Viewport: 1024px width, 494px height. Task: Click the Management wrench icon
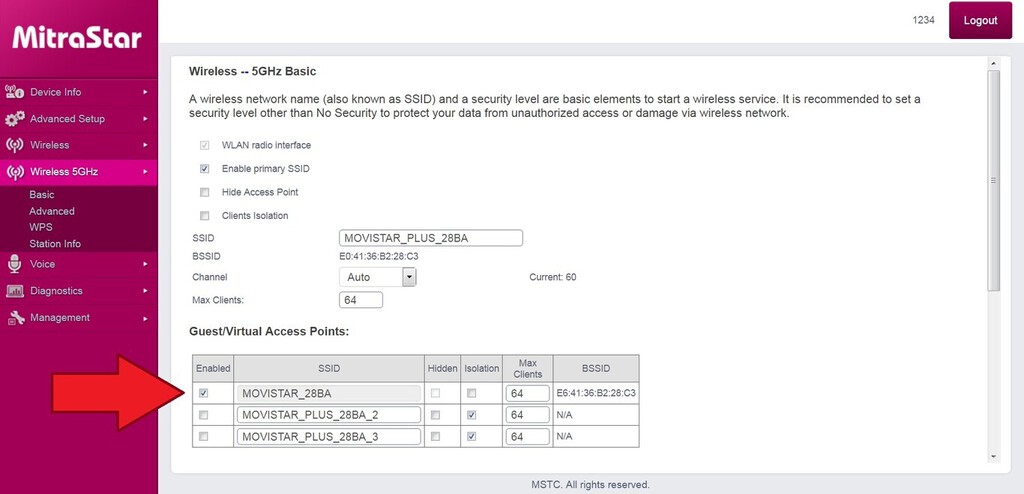coord(14,318)
